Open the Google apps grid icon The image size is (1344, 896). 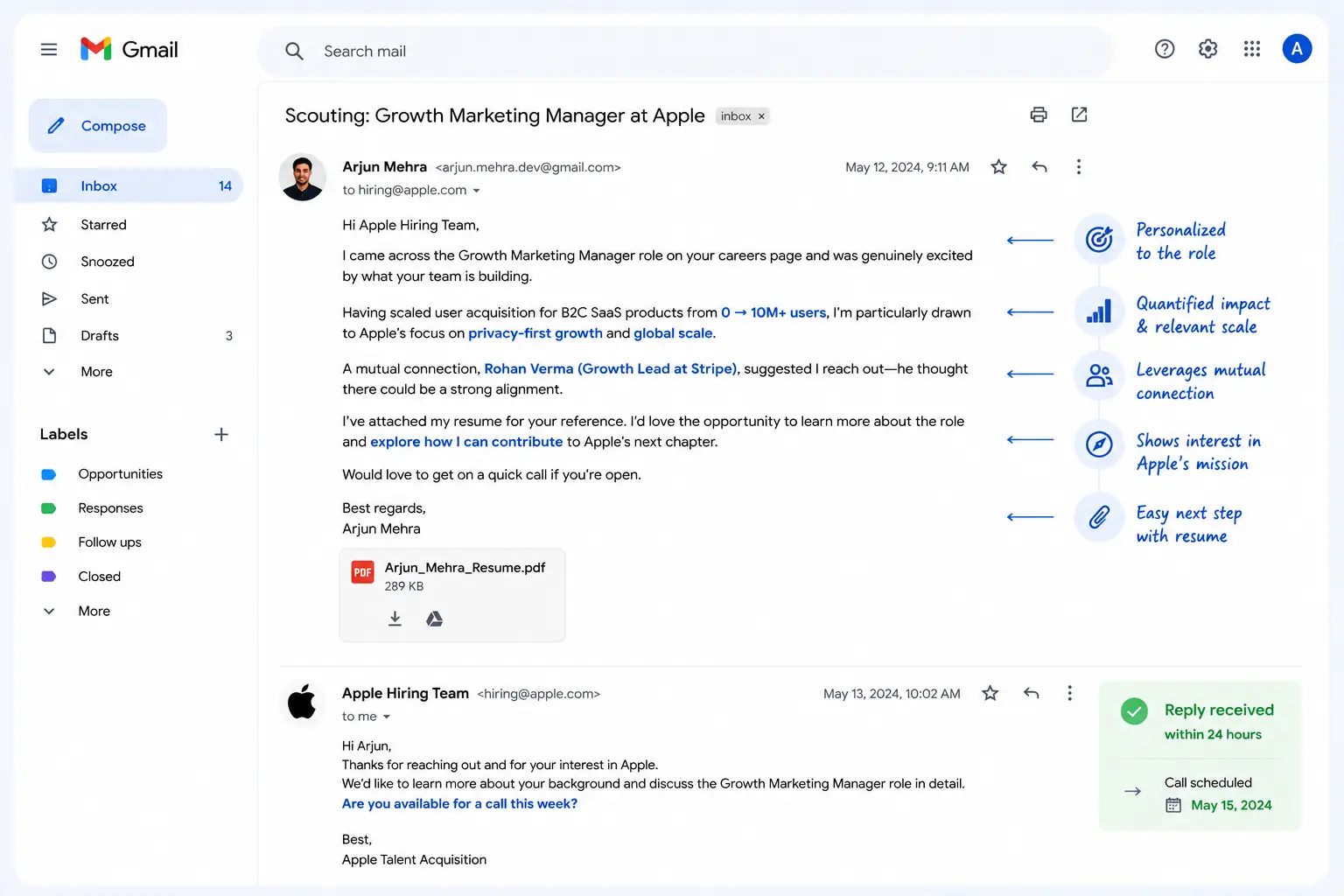[1252, 49]
